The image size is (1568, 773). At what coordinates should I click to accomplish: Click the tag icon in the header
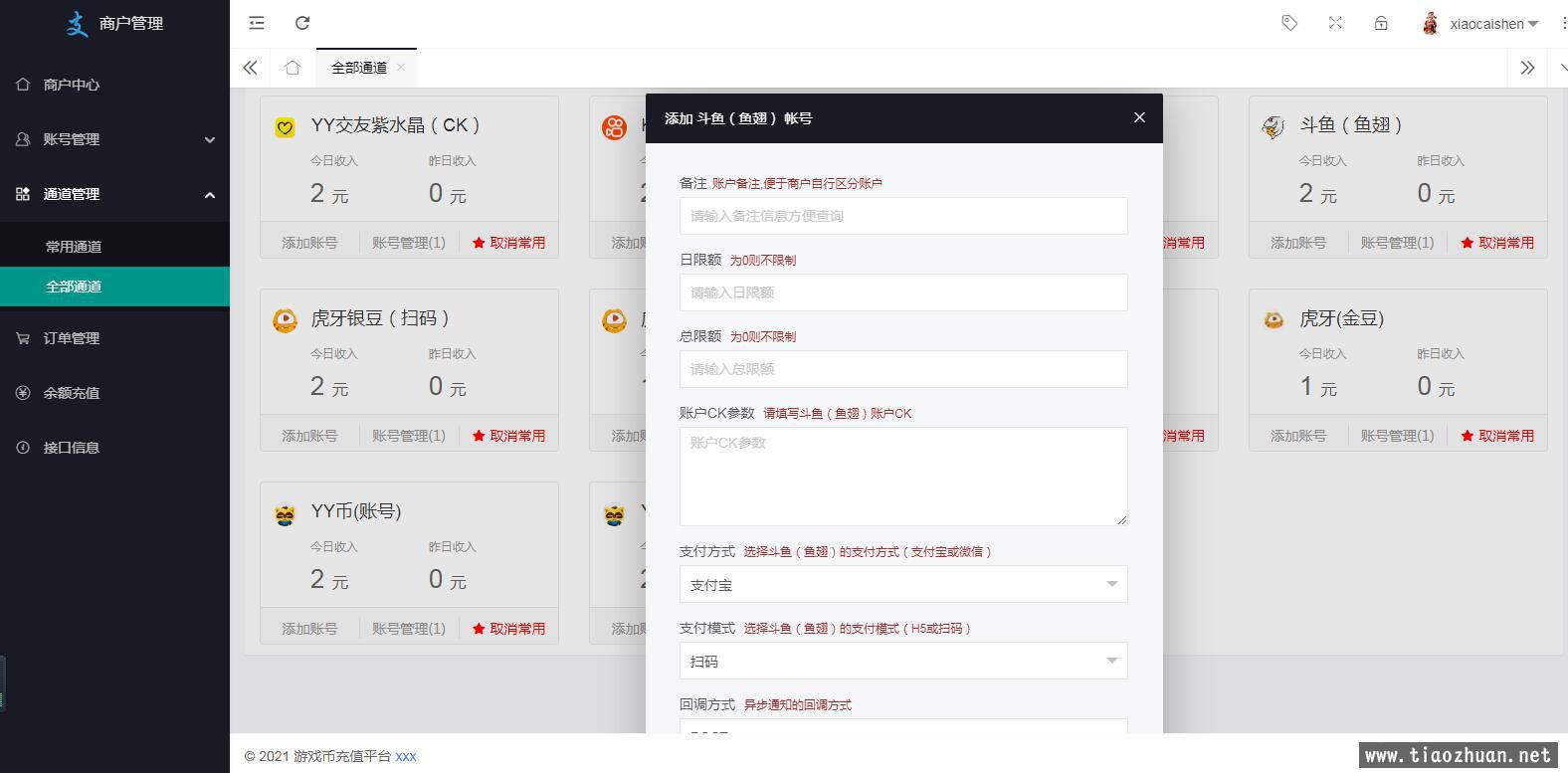coord(1289,23)
